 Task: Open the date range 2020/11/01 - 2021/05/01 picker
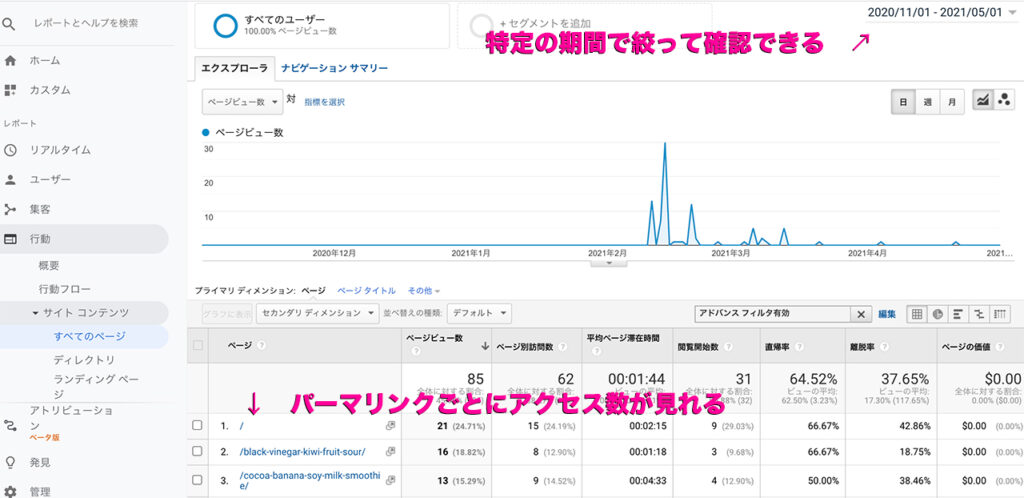point(942,12)
